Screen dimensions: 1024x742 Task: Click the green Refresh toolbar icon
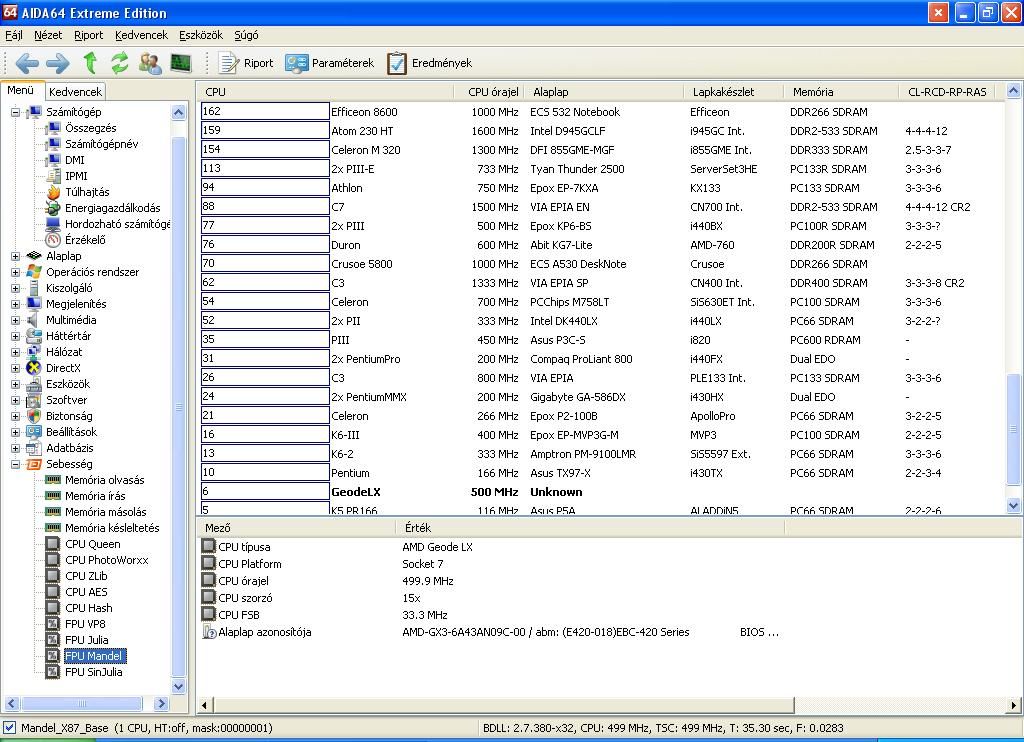pos(120,63)
